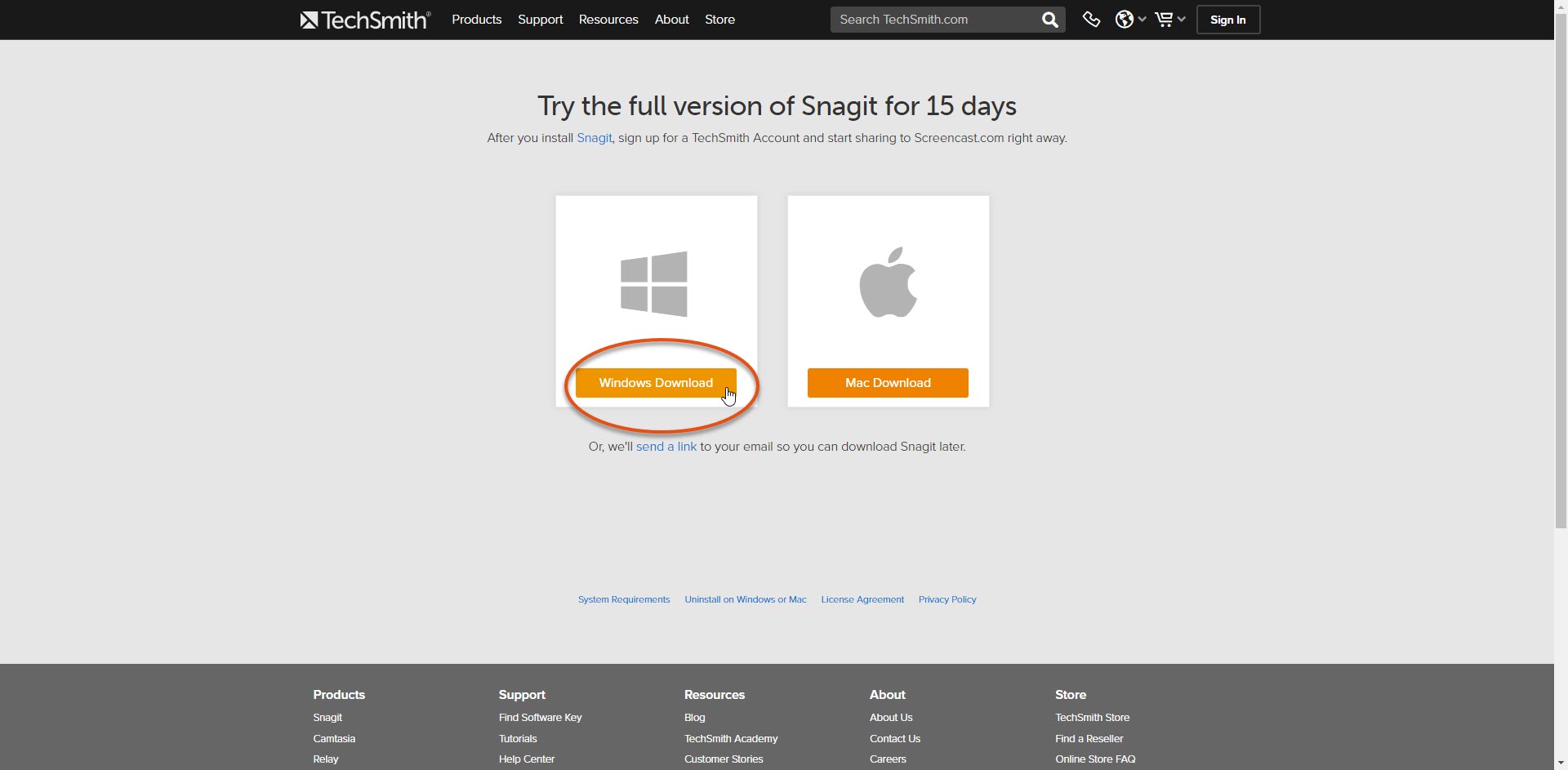Open the Store menu
Image resolution: width=1568 pixels, height=770 pixels.
pos(720,20)
